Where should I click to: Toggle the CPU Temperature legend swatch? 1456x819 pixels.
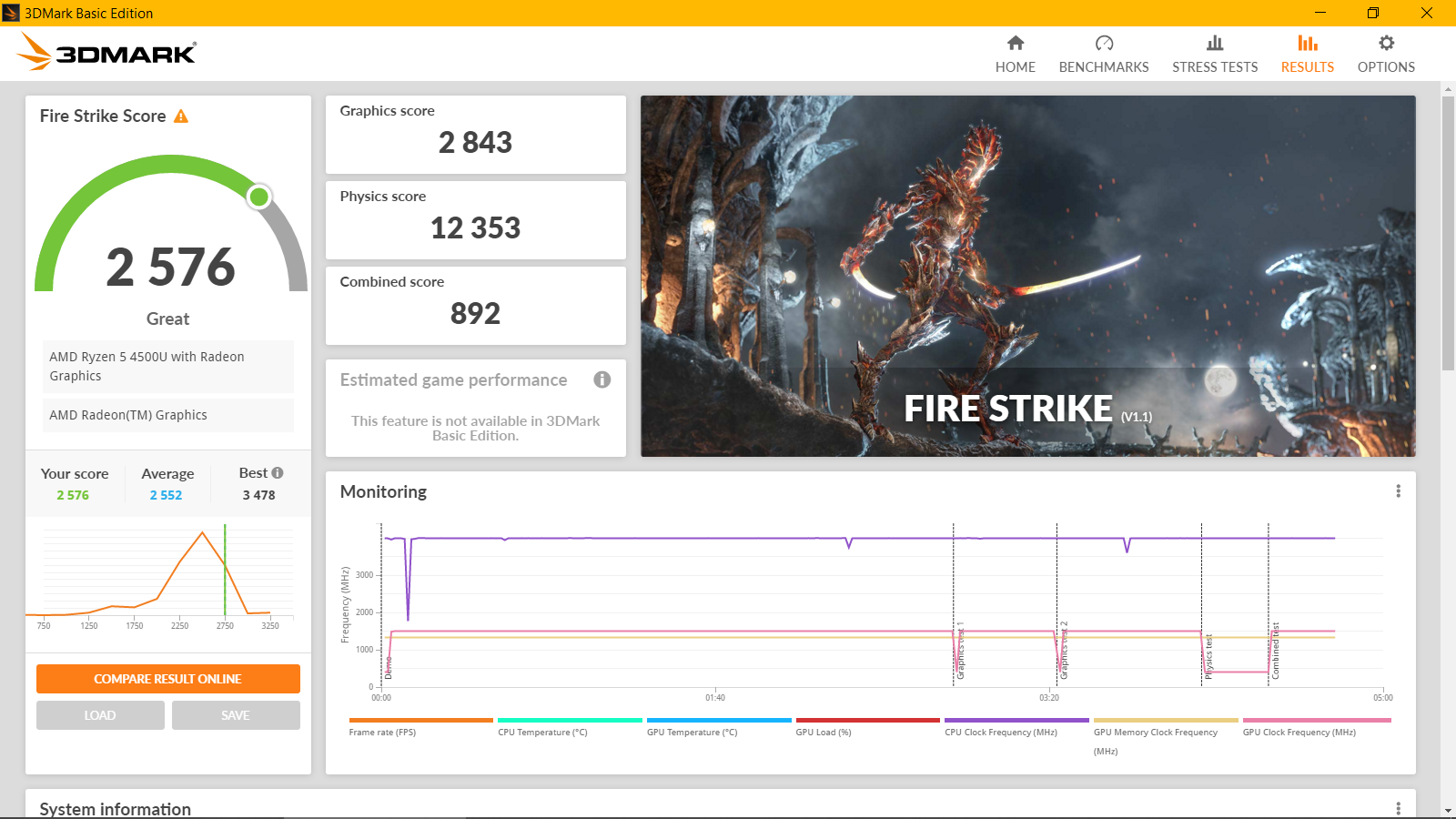click(x=570, y=720)
